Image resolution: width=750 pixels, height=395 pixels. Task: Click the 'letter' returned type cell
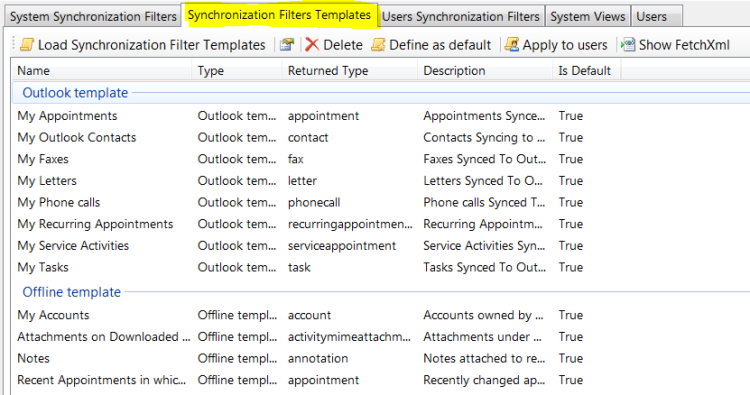302,181
